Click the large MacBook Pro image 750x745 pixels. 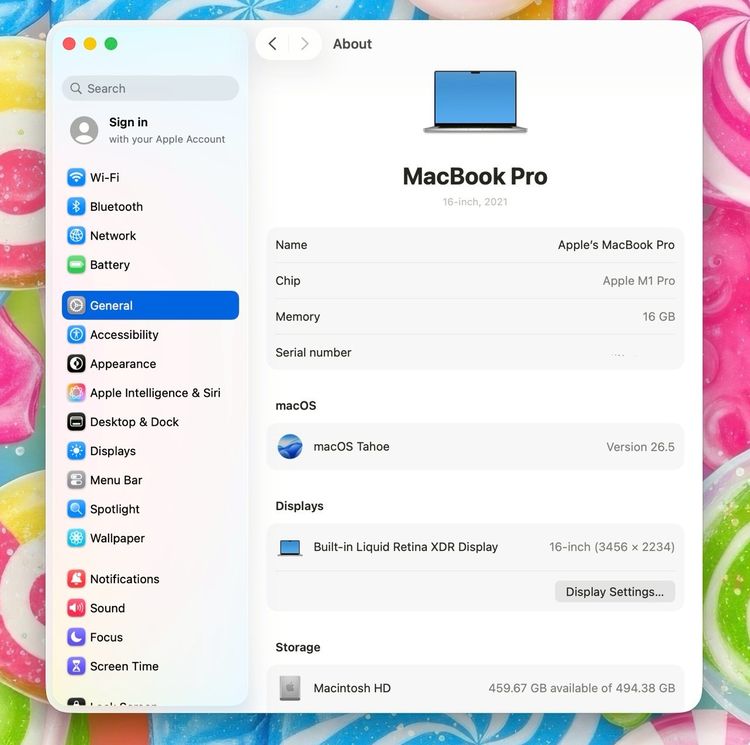point(475,102)
